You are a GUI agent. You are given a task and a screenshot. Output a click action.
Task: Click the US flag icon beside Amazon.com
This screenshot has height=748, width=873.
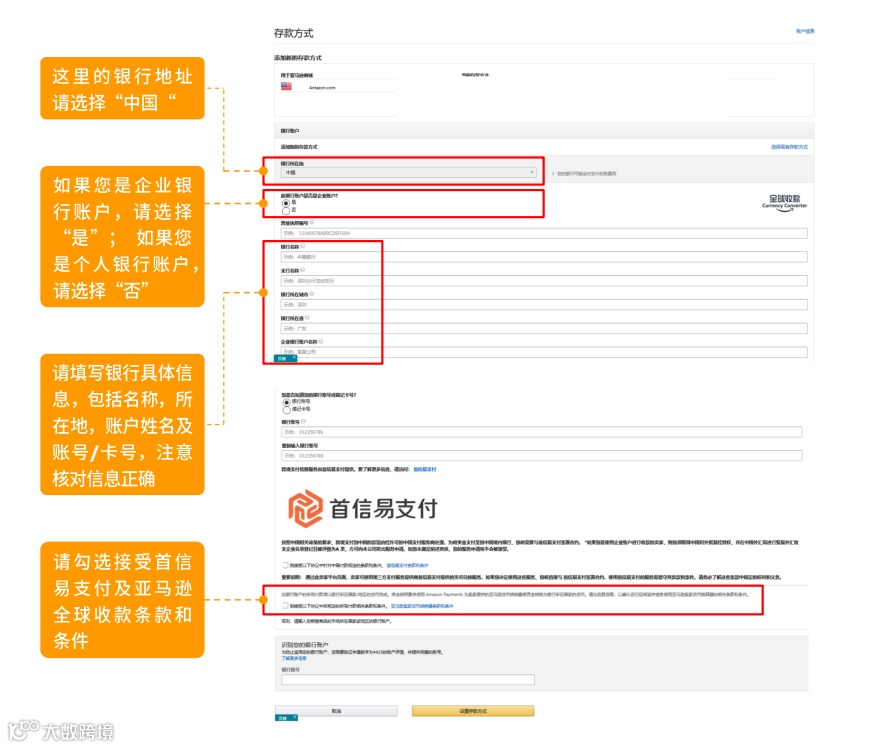tap(286, 86)
